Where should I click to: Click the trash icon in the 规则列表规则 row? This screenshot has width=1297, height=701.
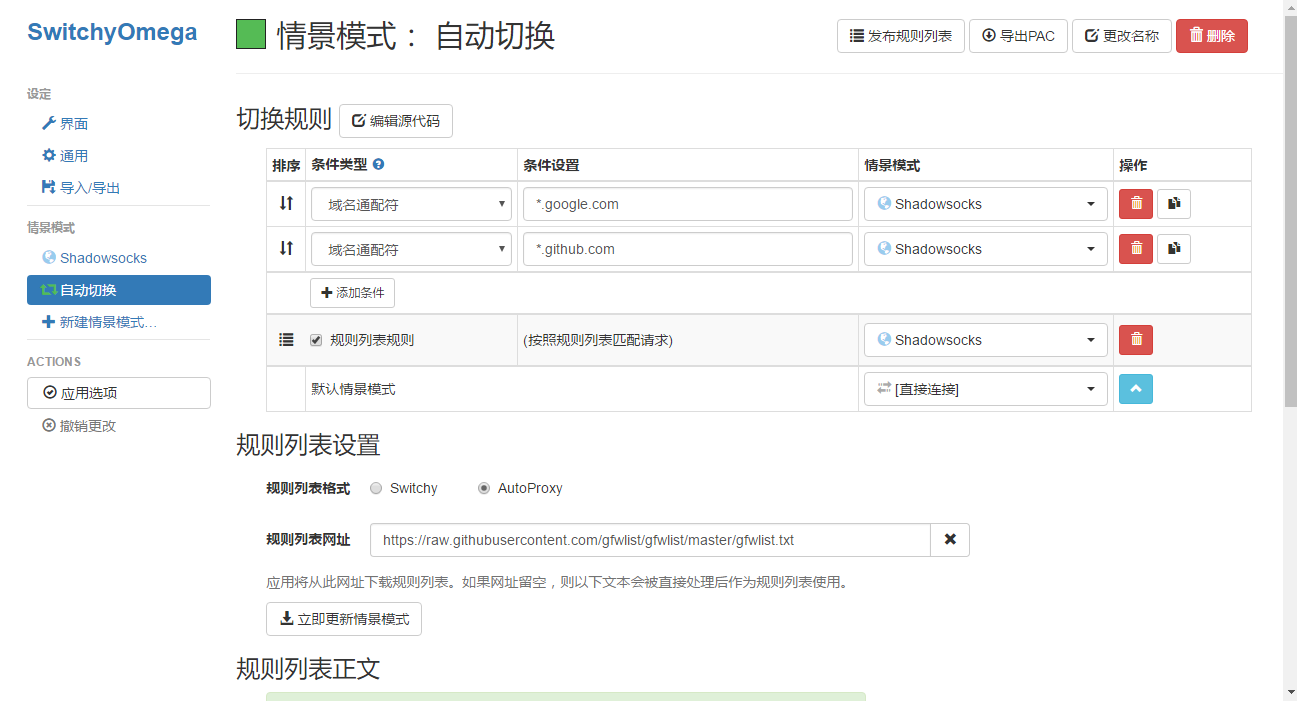(1136, 340)
